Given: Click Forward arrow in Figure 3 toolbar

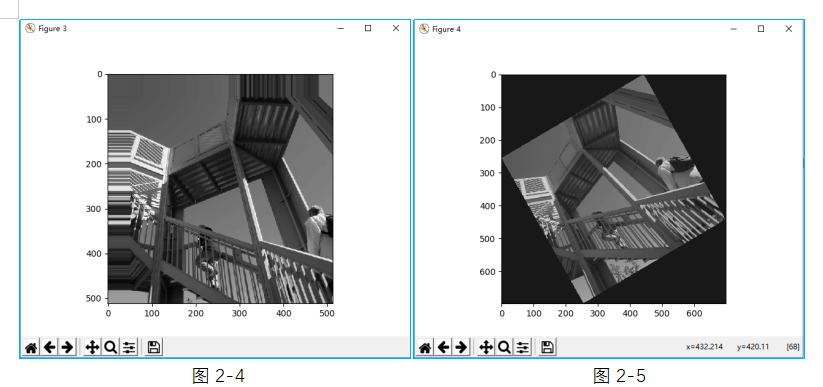Looking at the screenshot, I should [x=67, y=347].
